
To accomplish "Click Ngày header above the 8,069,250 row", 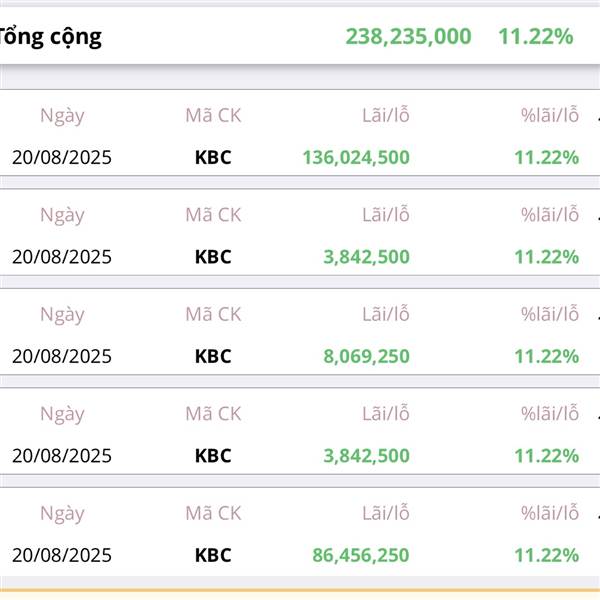I will point(62,315).
